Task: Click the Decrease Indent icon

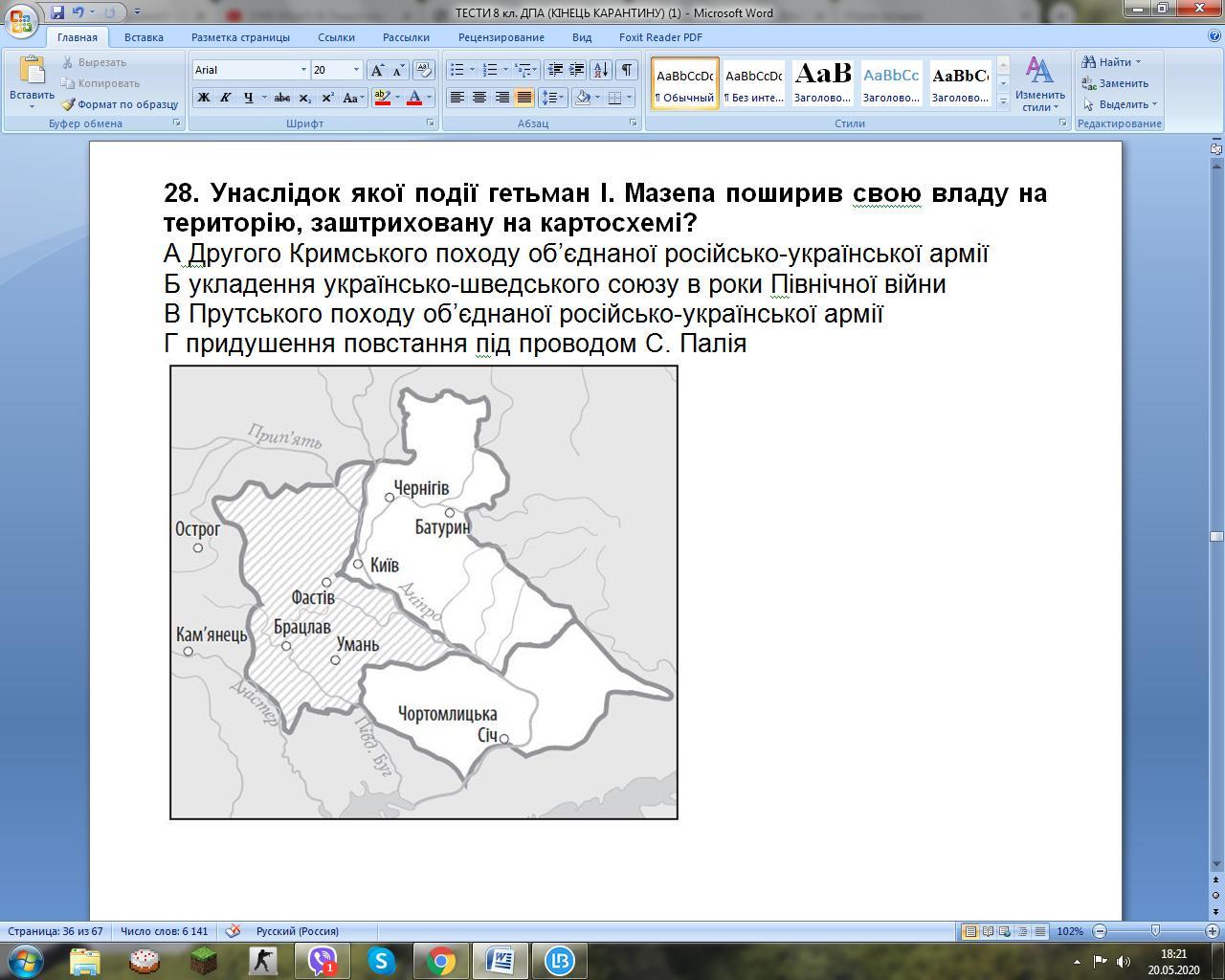Action: 554,70
